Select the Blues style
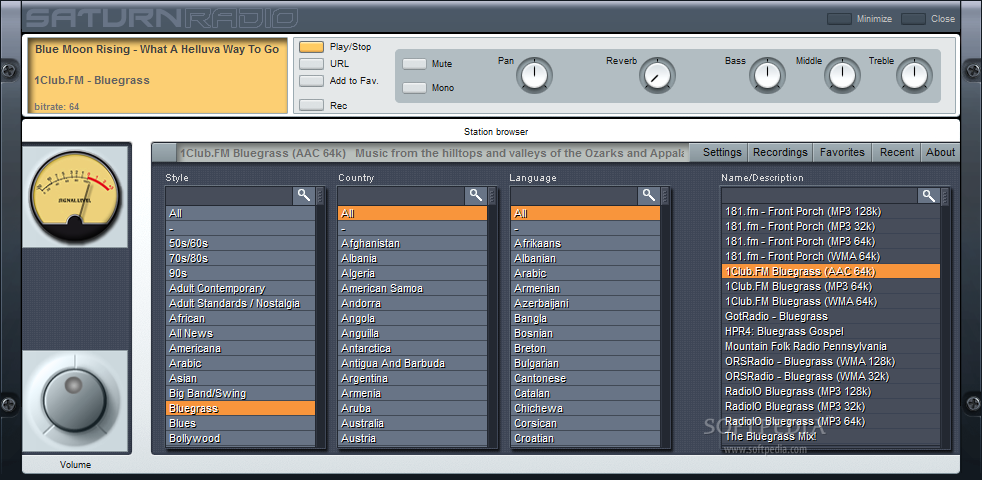 point(240,424)
